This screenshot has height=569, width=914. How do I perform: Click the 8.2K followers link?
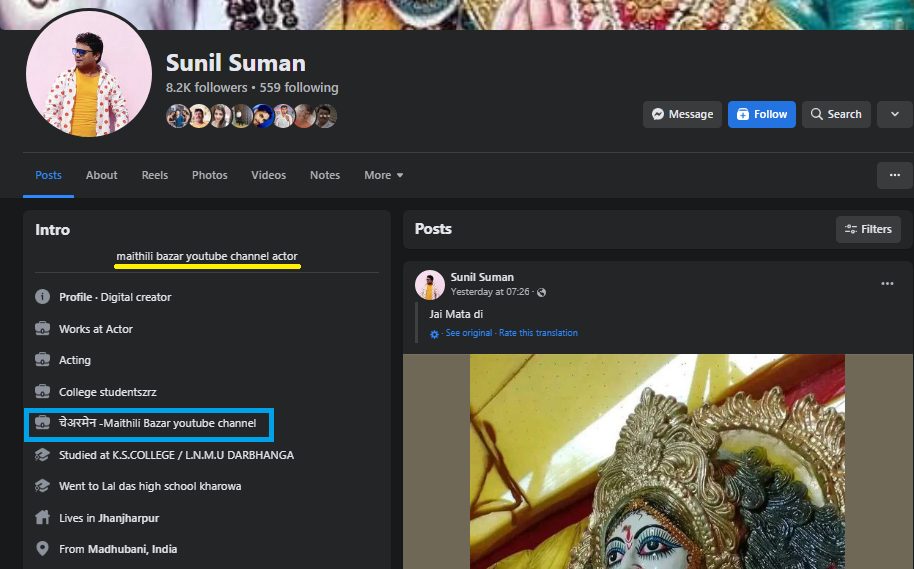point(206,87)
